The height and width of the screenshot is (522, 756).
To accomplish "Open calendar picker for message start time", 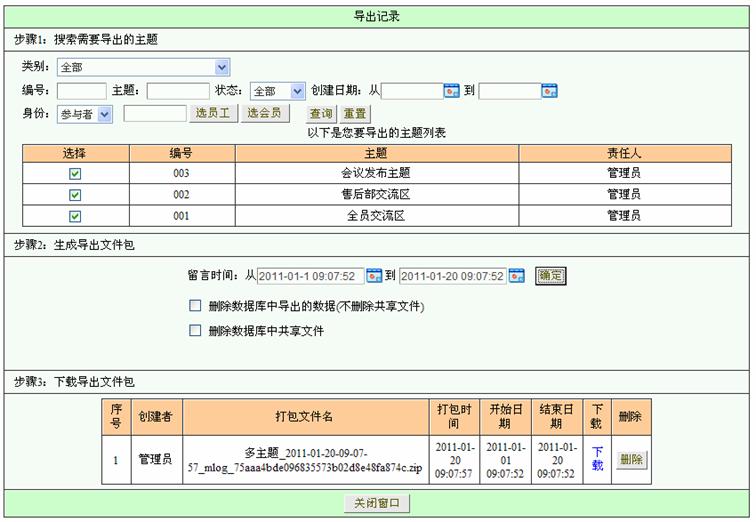I will coord(374,276).
